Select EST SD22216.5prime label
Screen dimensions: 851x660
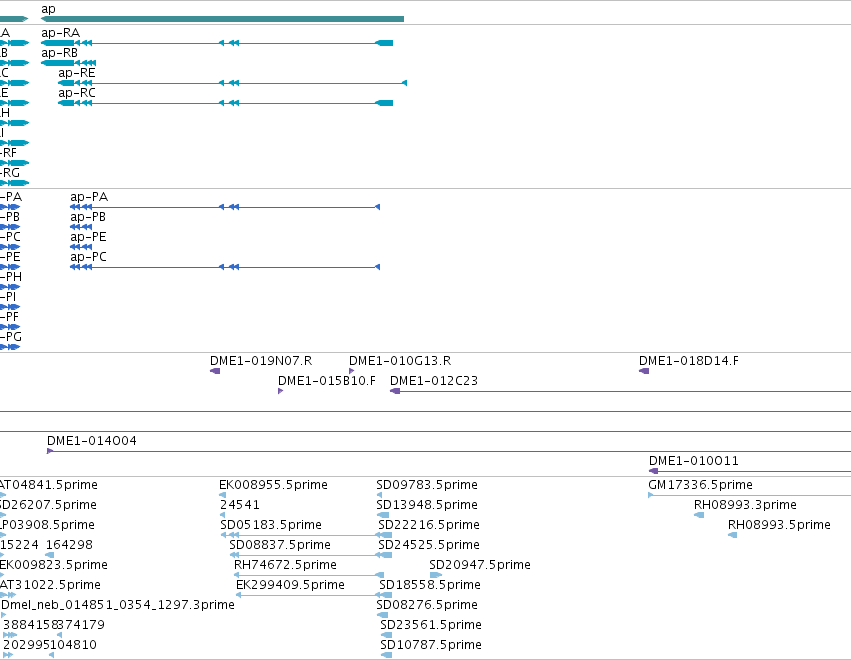pos(429,525)
